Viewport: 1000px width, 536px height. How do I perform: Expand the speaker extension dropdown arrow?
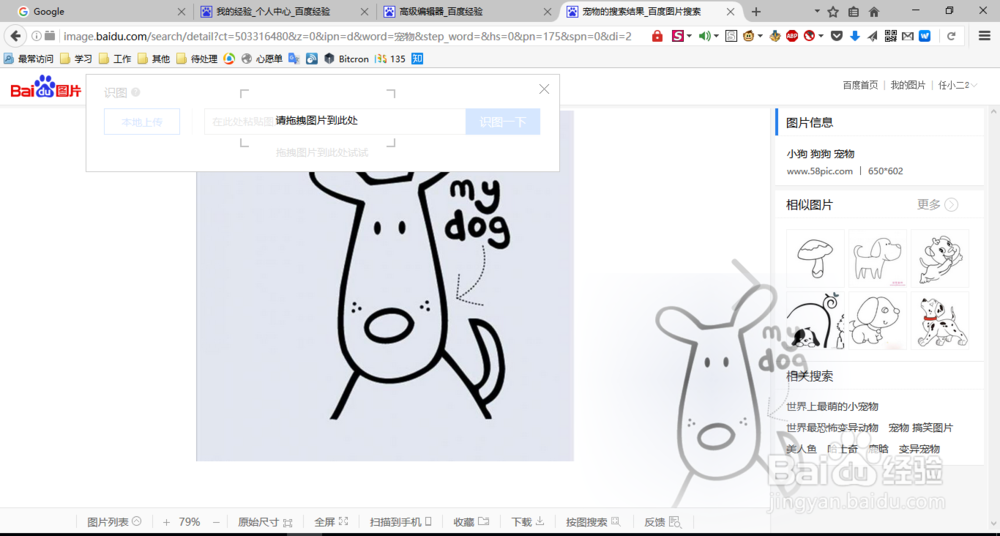[x=716, y=36]
